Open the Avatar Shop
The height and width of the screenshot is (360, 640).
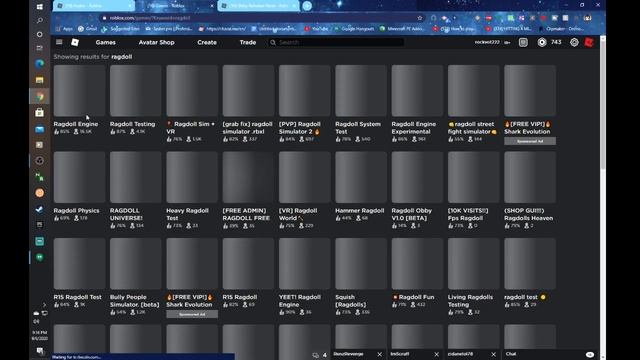coord(156,42)
